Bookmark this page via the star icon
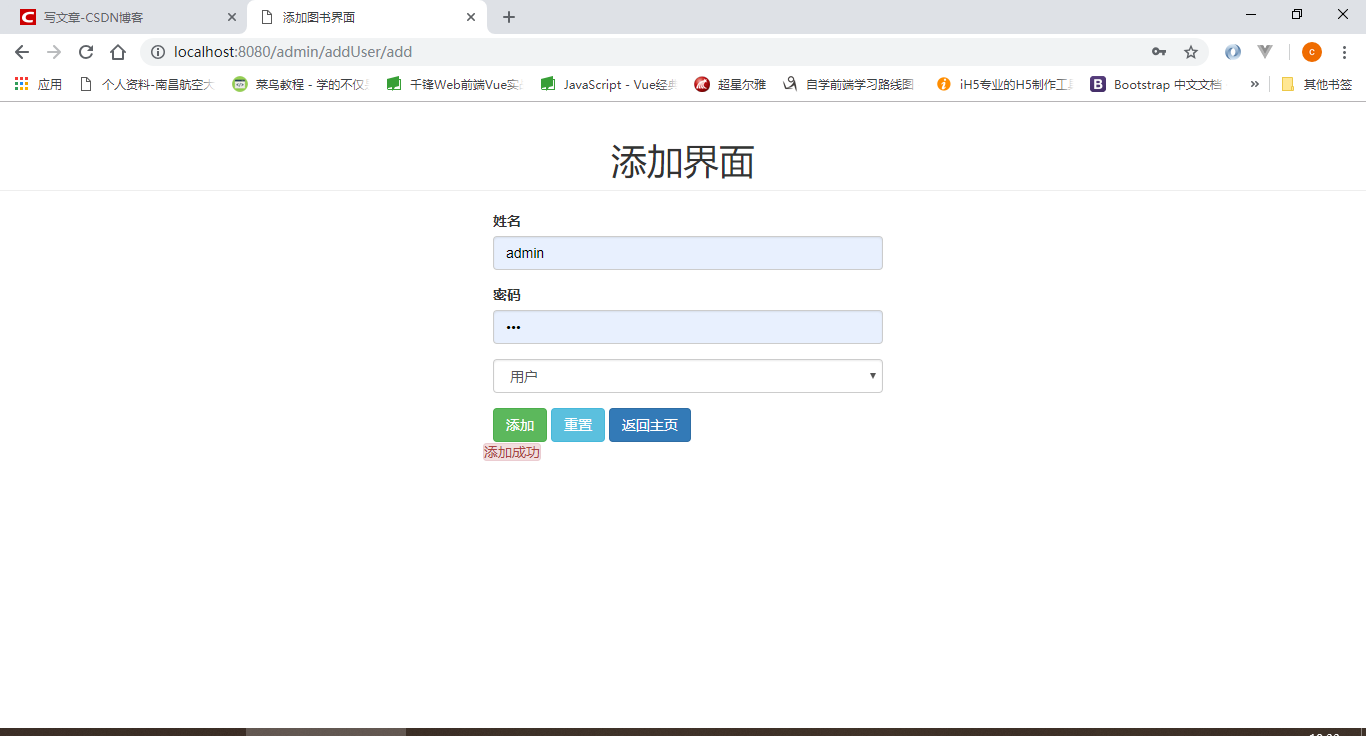 tap(1190, 51)
